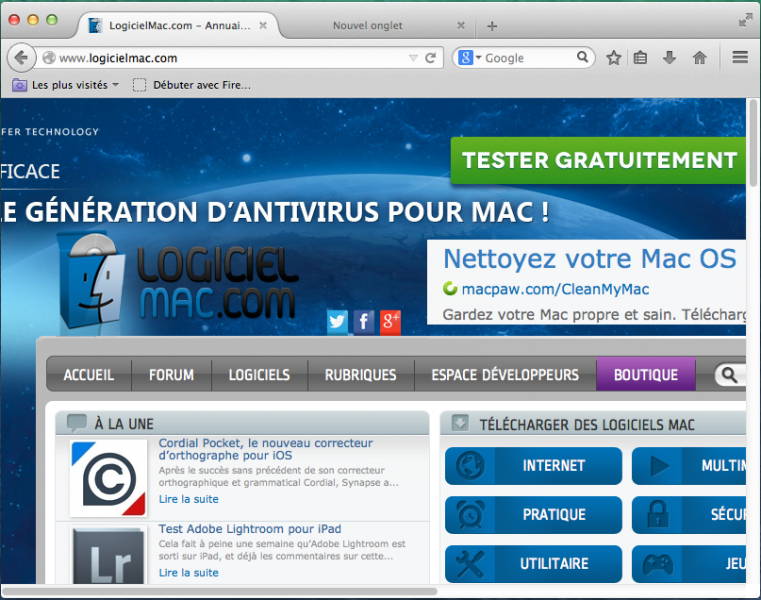Click Lire la suite under Lightroom article
The width and height of the screenshot is (761, 600).
[188, 573]
